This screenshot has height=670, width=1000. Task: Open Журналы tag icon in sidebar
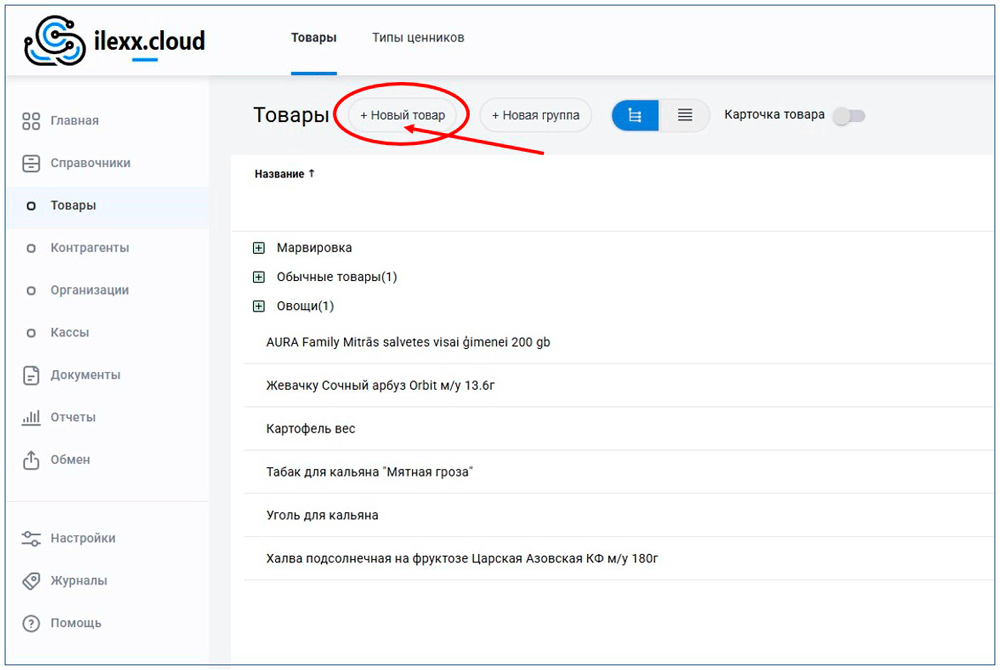tap(31, 581)
